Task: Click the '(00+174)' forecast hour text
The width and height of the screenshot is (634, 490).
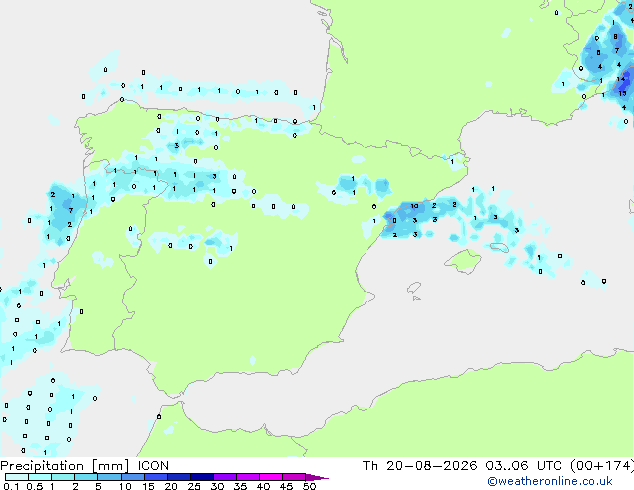Action: [x=602, y=466]
